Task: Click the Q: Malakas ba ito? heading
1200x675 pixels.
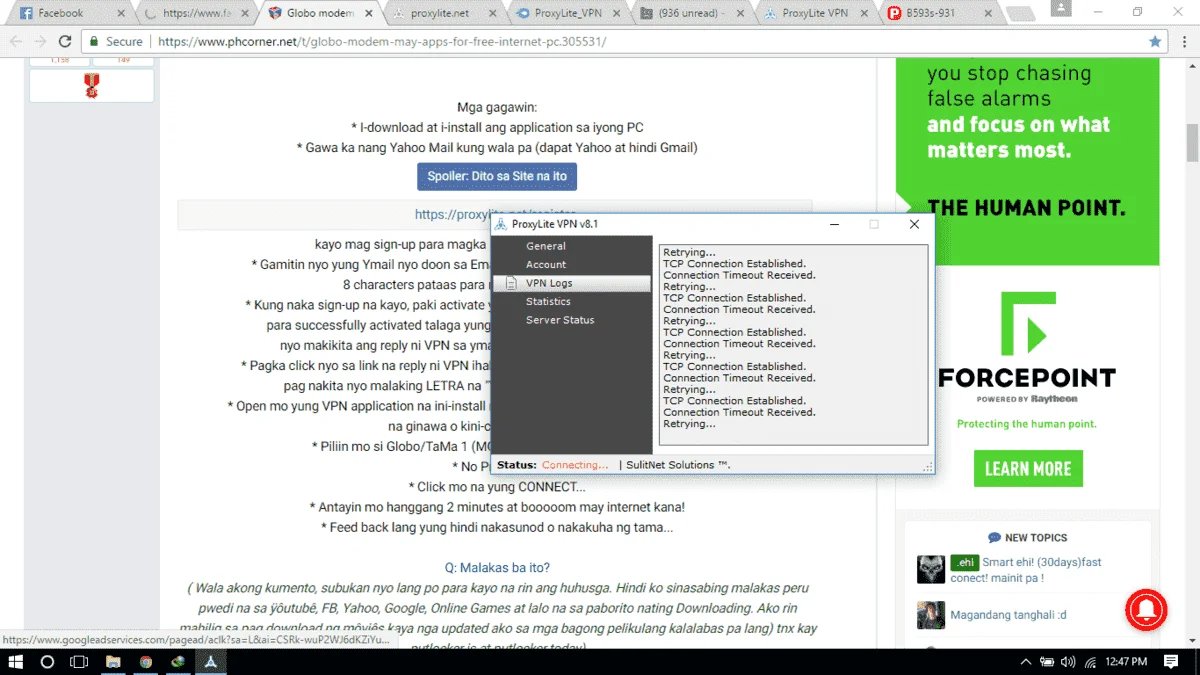Action: pos(497,567)
